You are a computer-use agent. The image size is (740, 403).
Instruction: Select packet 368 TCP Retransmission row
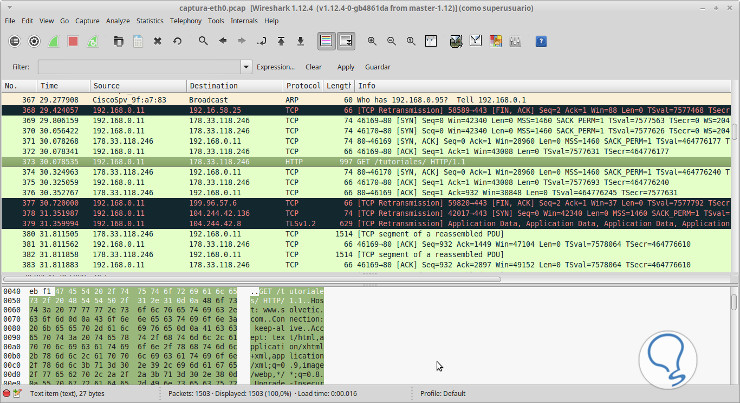pos(366,110)
